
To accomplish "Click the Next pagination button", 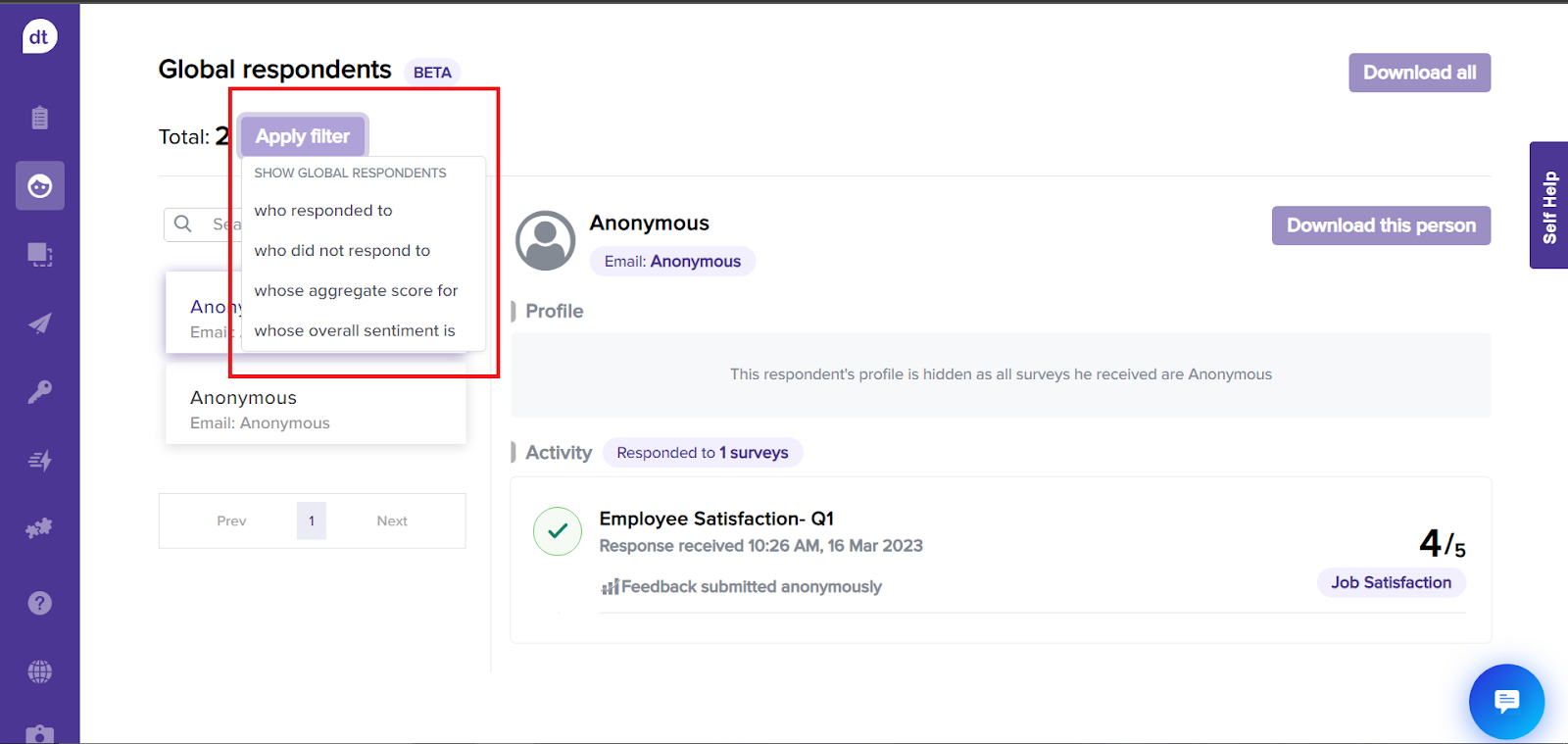I will click(x=392, y=521).
